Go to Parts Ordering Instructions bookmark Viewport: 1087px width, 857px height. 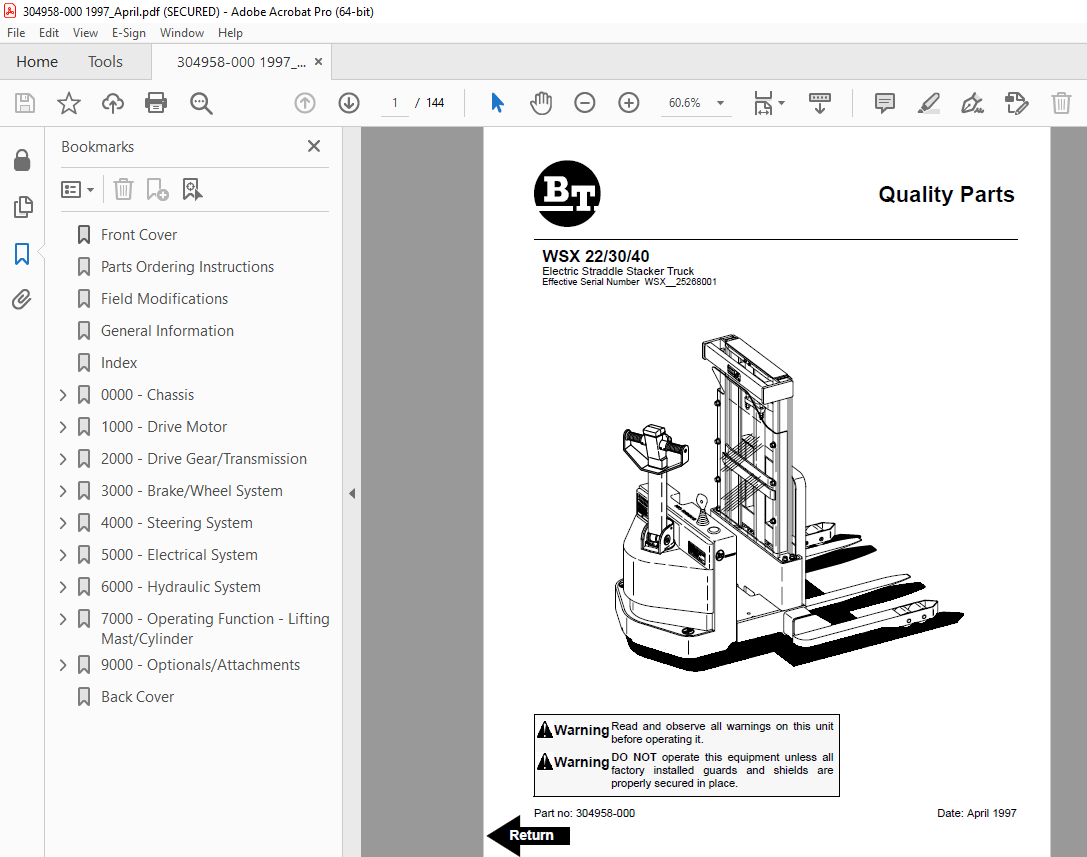[x=187, y=267]
